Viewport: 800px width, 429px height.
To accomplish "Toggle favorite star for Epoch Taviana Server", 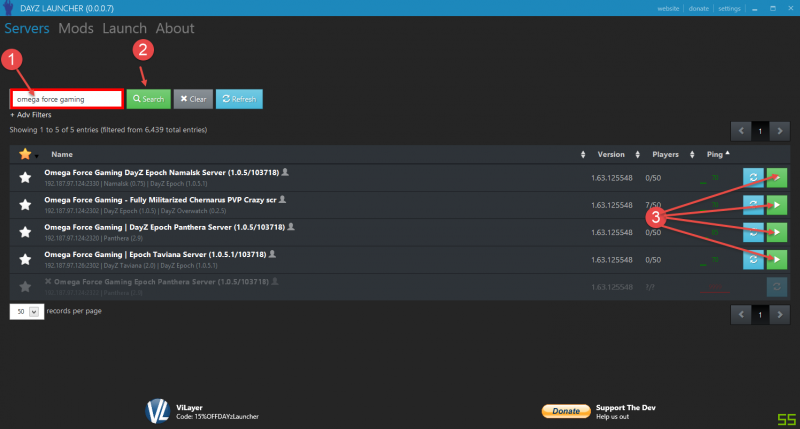I will [25, 259].
